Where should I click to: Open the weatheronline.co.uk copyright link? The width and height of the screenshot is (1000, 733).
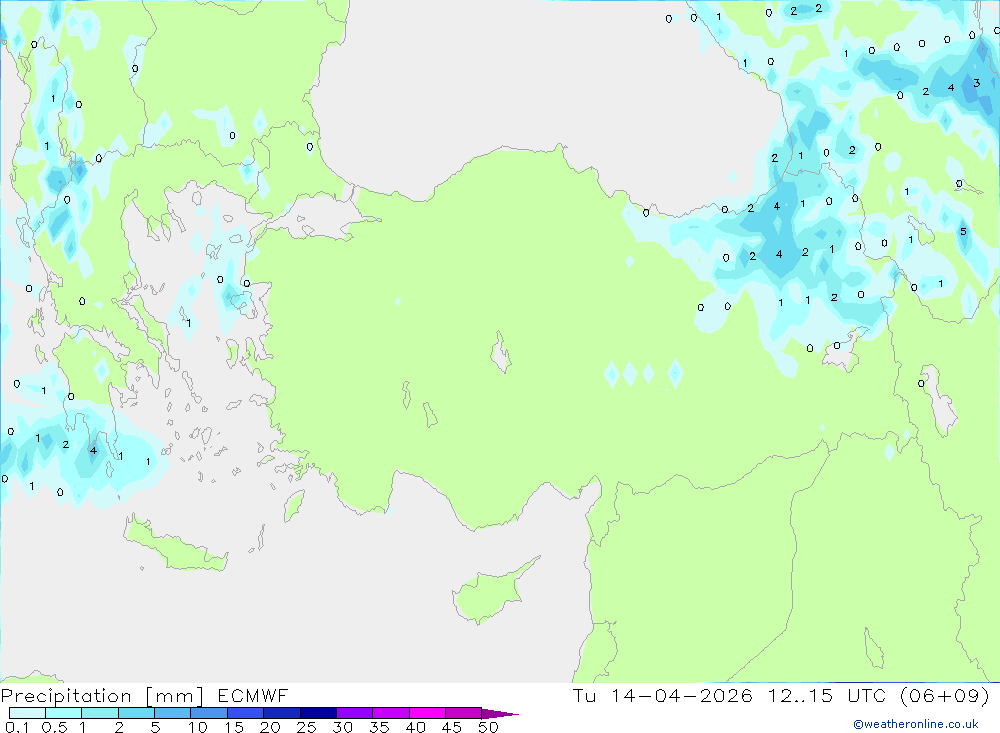tap(916, 724)
